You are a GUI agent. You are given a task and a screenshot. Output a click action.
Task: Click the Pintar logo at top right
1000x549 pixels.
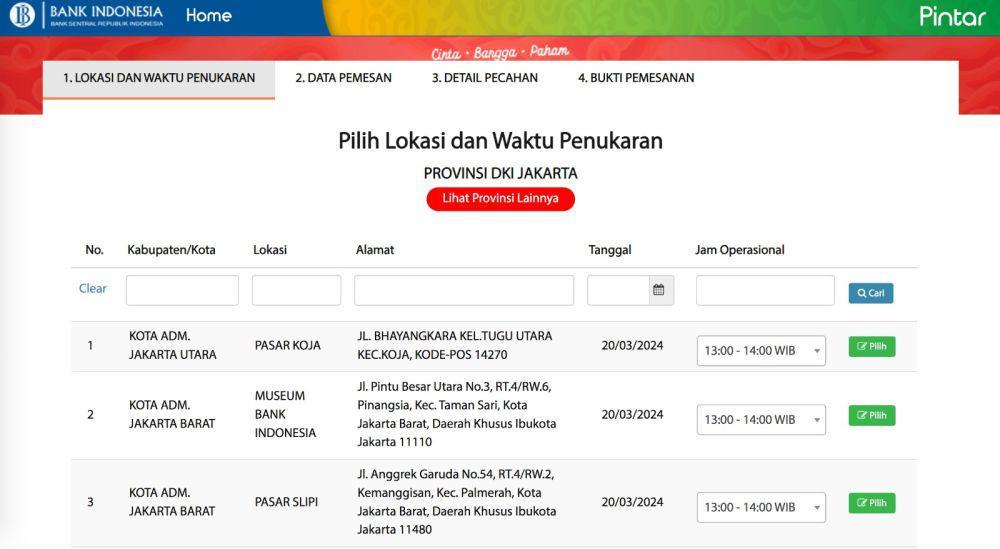(952, 16)
